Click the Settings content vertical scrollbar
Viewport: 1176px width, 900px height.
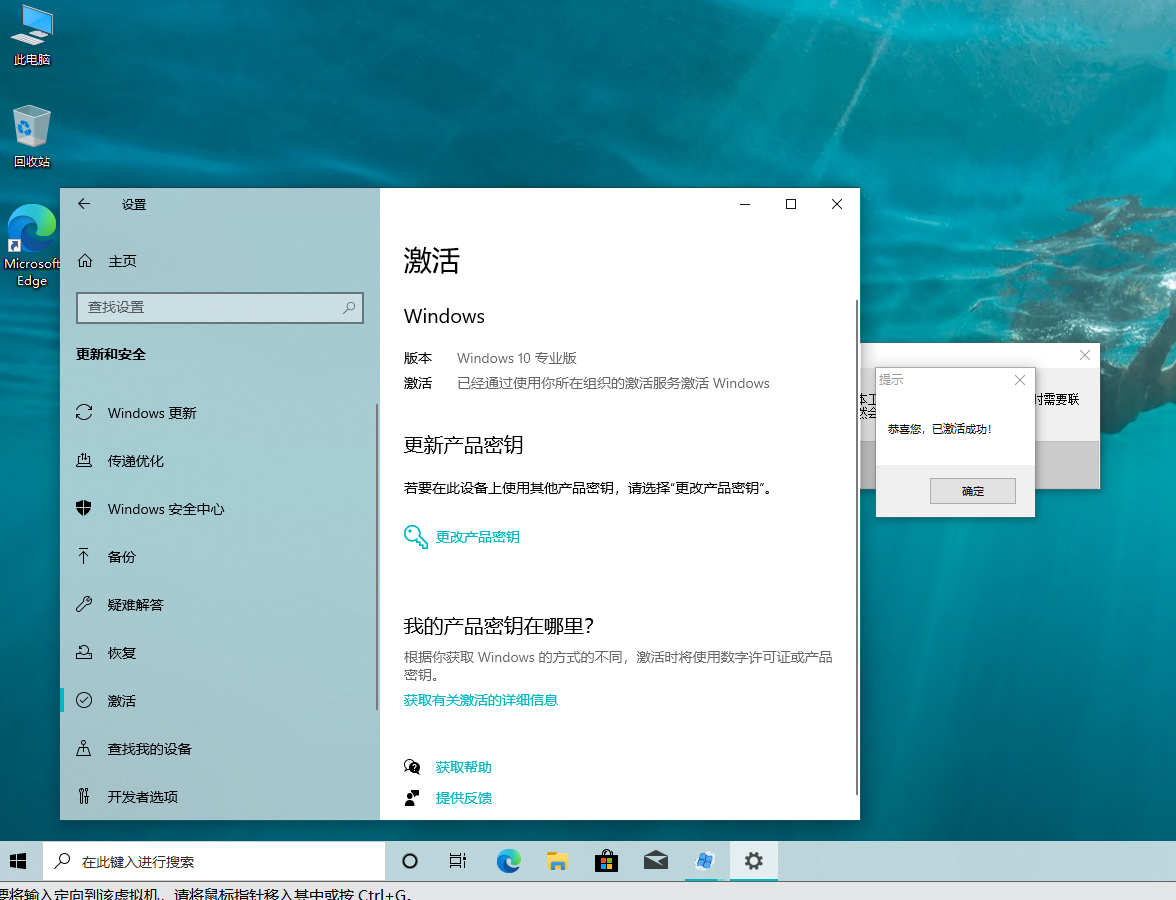coord(856,548)
